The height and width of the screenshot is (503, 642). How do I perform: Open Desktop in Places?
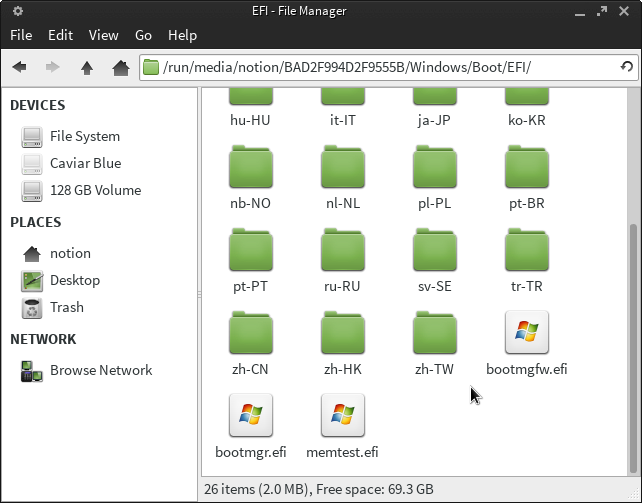[x=61, y=280]
